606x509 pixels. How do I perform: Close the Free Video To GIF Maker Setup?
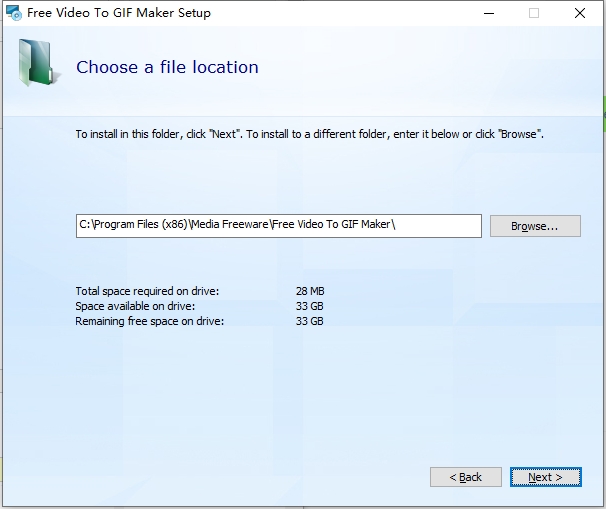[580, 14]
